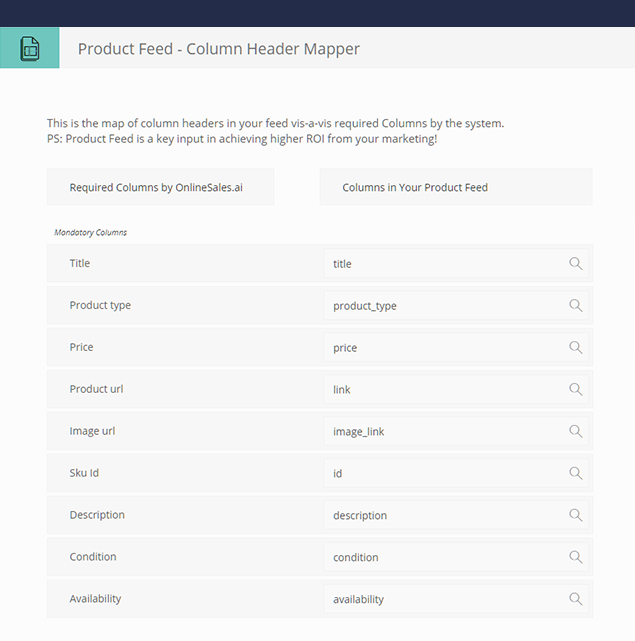Click search icon in condition field
This screenshot has height=641, width=635.
point(576,557)
